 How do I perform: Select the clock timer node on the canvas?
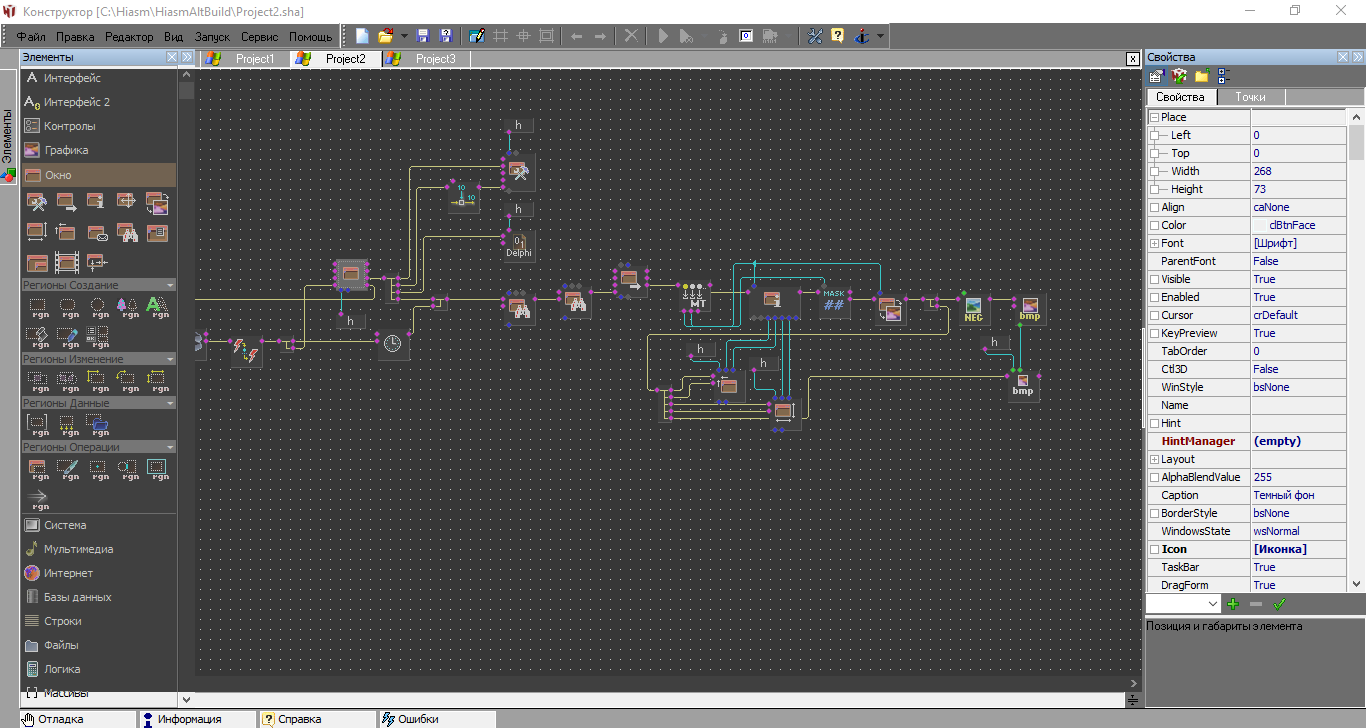tap(393, 343)
